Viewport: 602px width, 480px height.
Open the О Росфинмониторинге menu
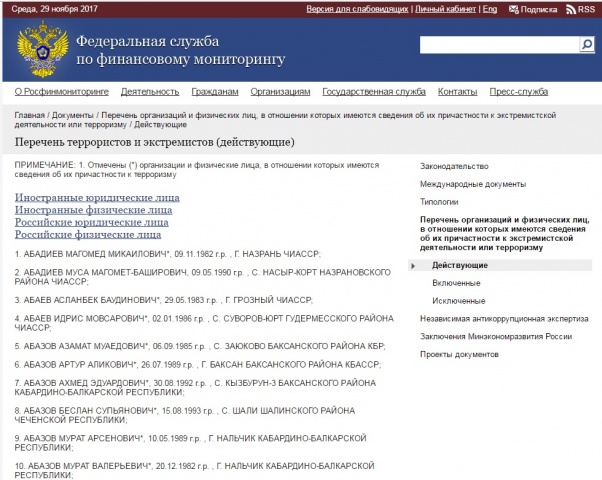(x=61, y=91)
